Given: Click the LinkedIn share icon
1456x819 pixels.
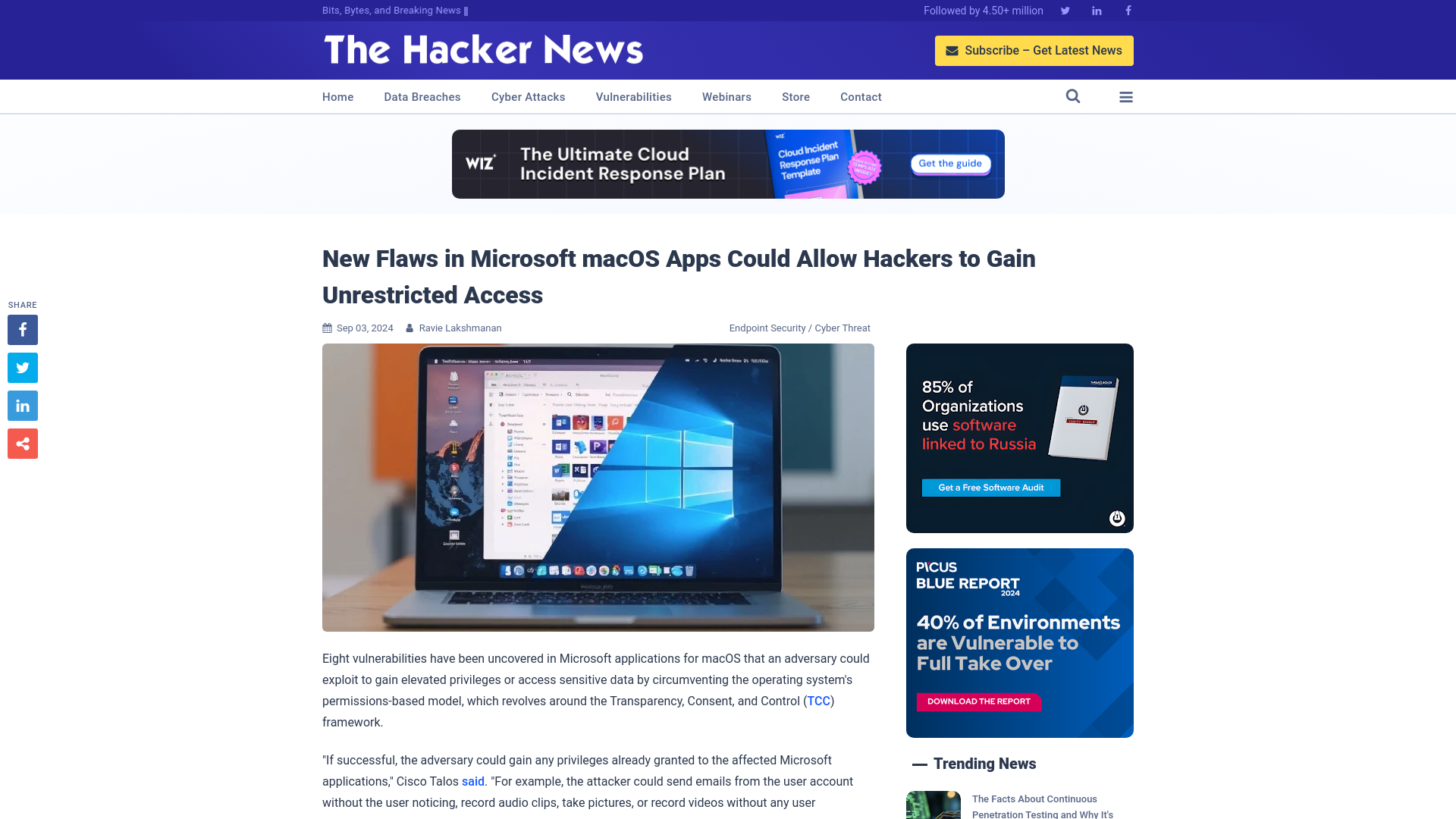Looking at the screenshot, I should pos(22,405).
